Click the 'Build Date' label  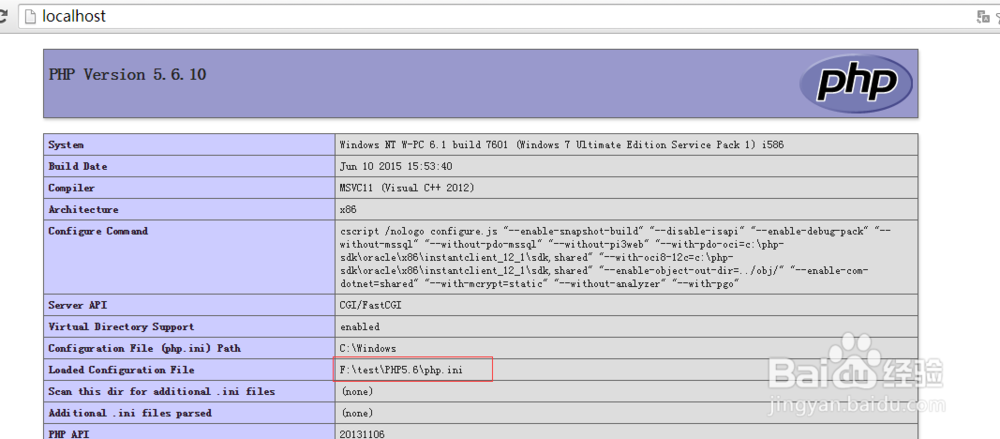click(x=78, y=167)
